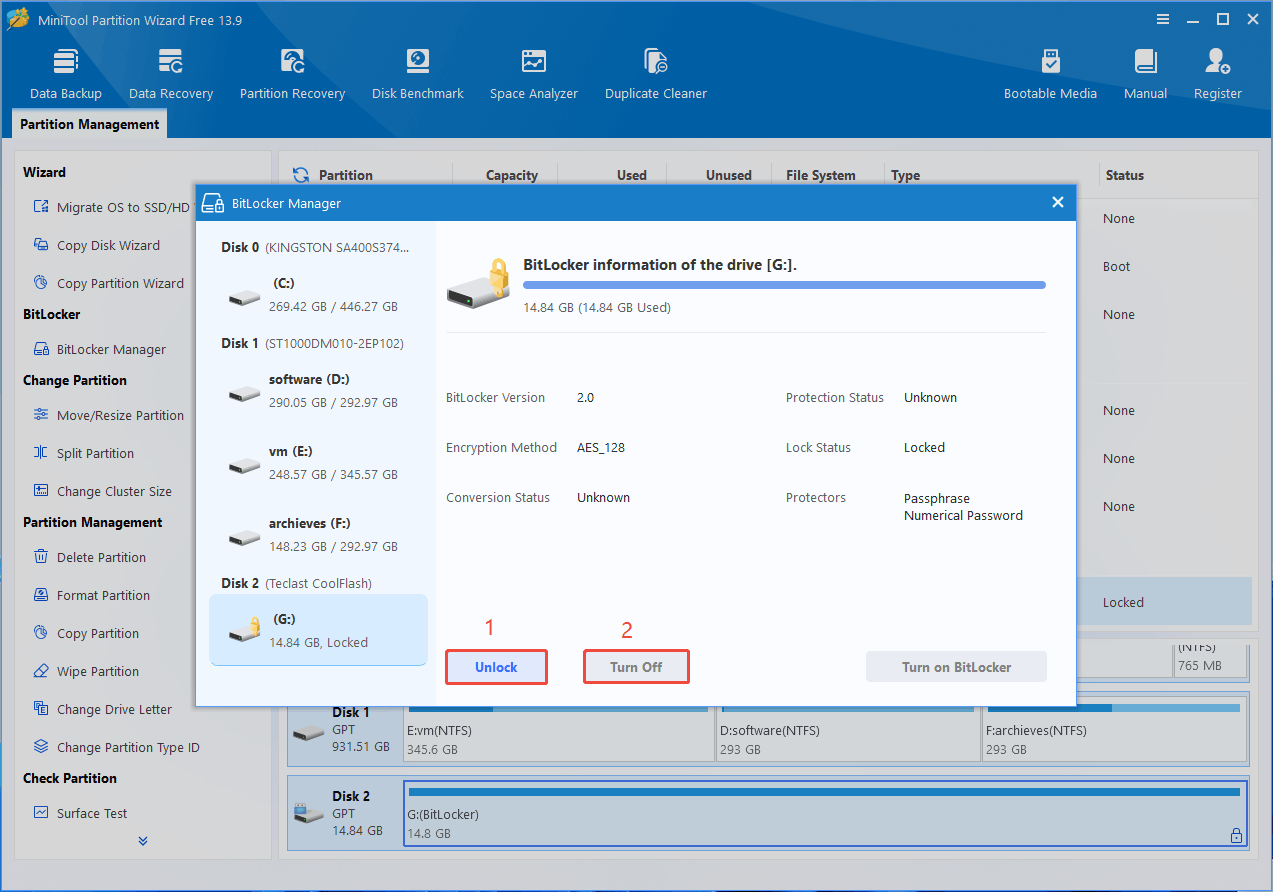1273x892 pixels.
Task: Choose Wipe Partition
Action: (x=86, y=671)
